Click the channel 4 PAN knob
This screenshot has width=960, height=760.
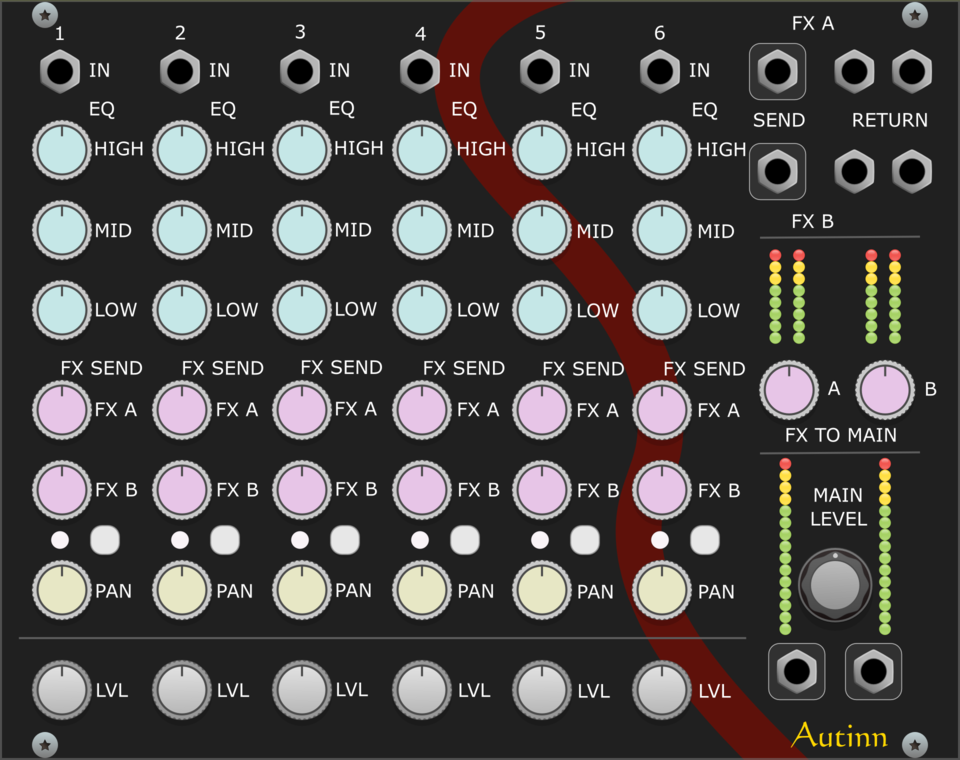click(422, 590)
